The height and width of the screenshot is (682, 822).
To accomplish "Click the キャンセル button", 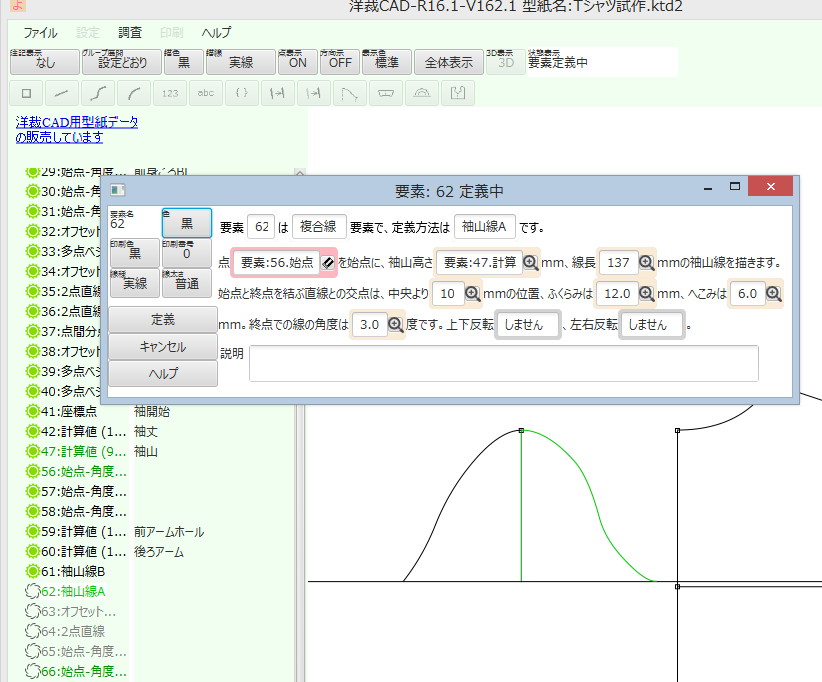I will pos(163,347).
